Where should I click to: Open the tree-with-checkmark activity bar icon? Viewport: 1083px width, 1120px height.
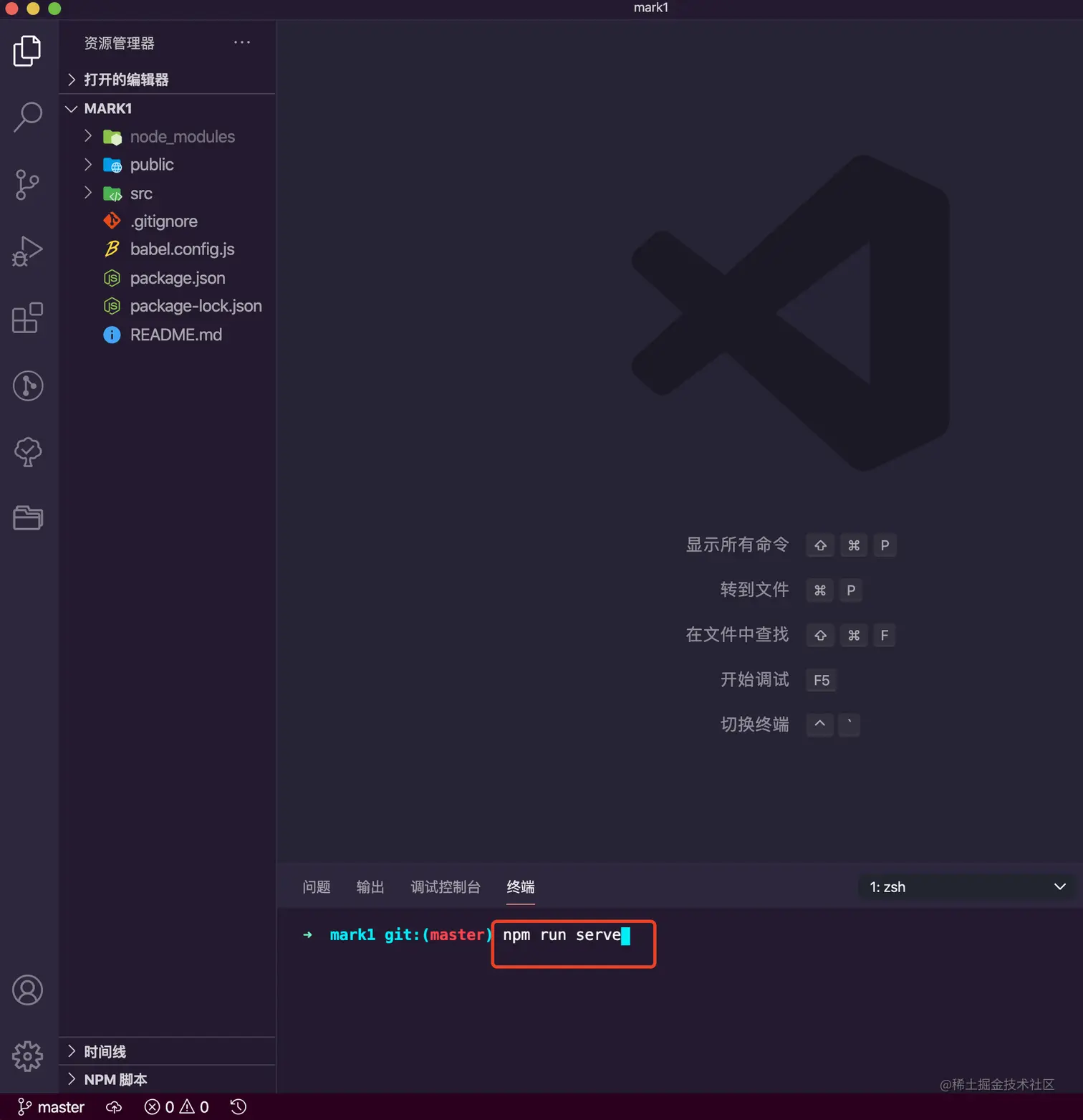(x=28, y=452)
